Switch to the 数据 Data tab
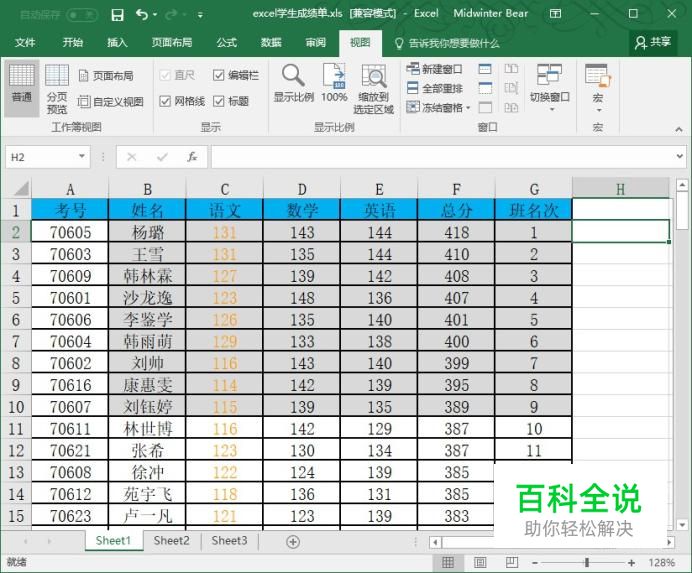The image size is (692, 573). 271,43
